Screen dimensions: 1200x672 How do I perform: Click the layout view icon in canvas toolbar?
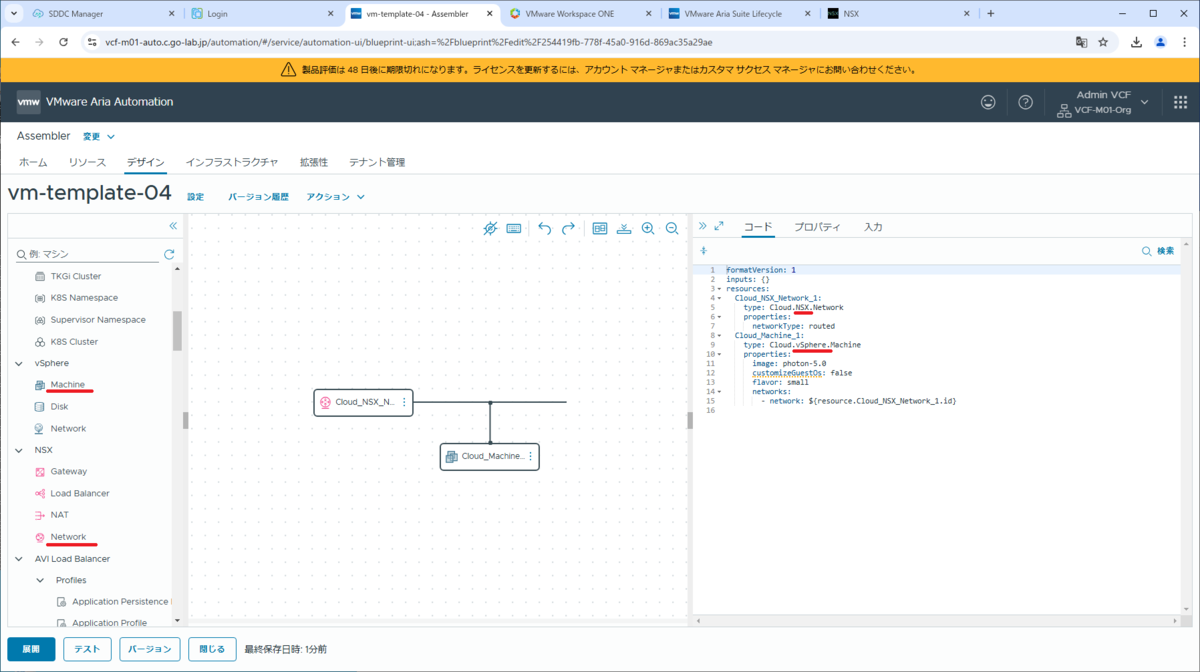click(600, 228)
